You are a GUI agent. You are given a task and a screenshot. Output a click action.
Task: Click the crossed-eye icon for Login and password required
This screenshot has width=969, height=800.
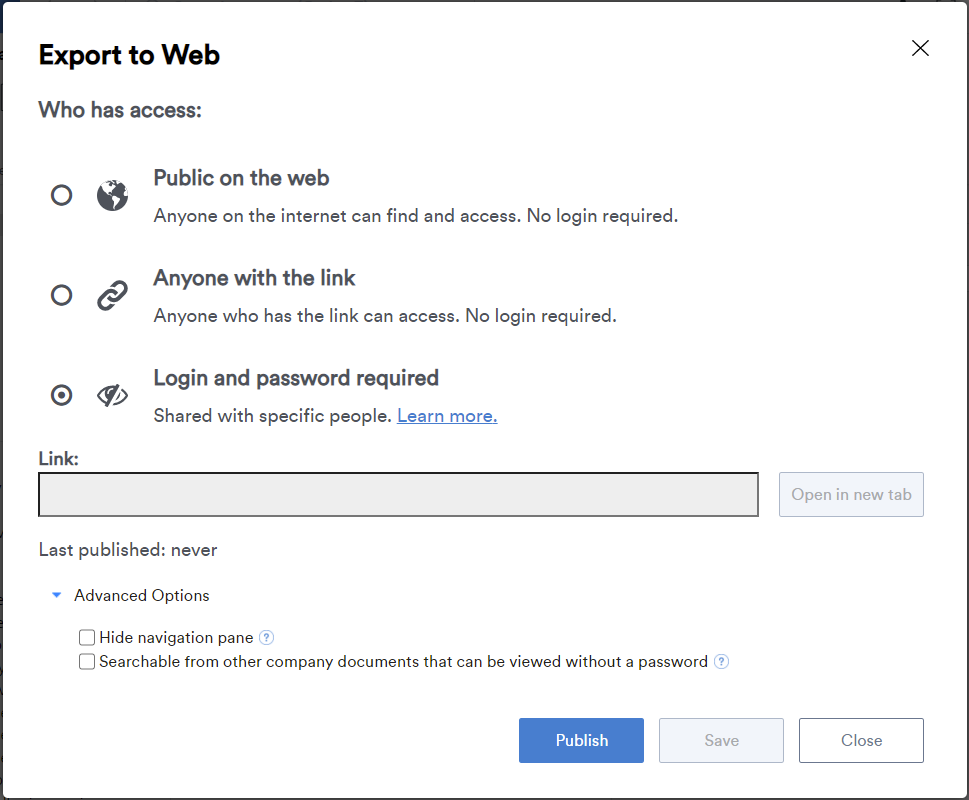point(112,394)
